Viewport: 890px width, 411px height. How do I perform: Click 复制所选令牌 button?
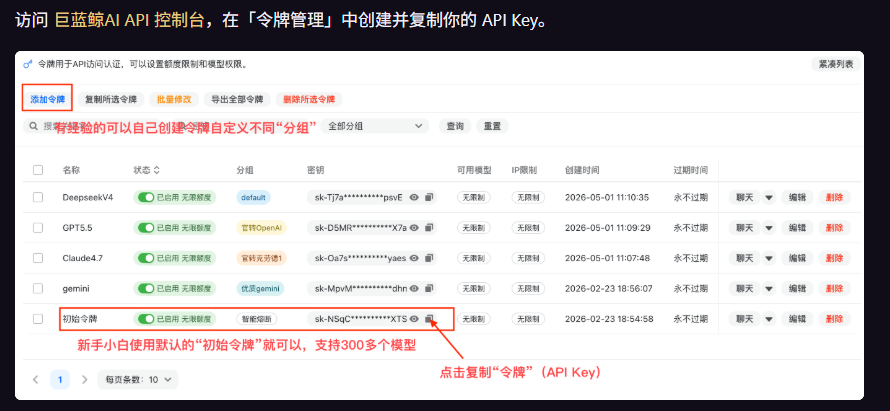click(111, 99)
